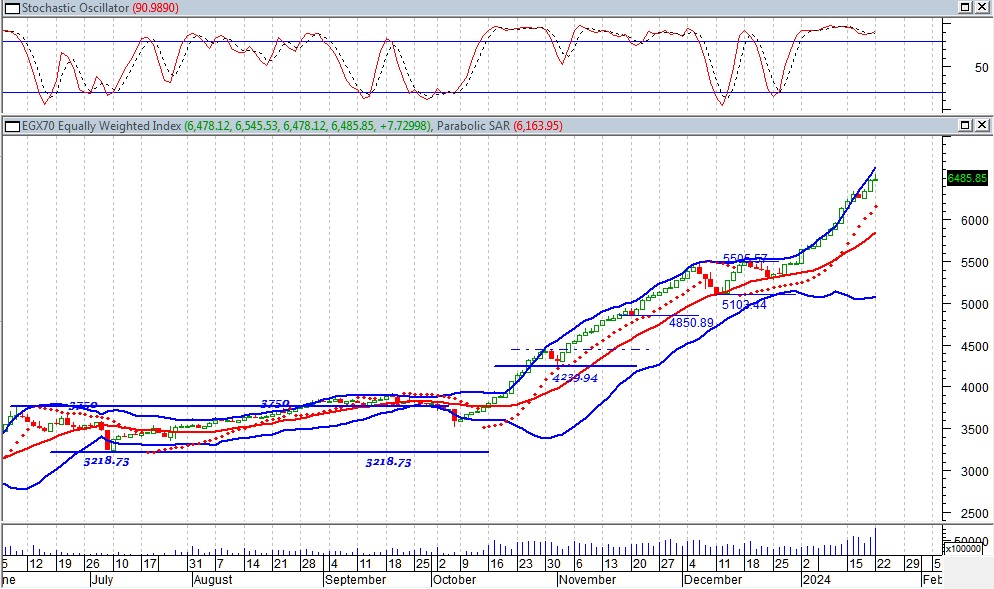Maximize the EGX70 index price pane
The image size is (994, 589).
966,126
